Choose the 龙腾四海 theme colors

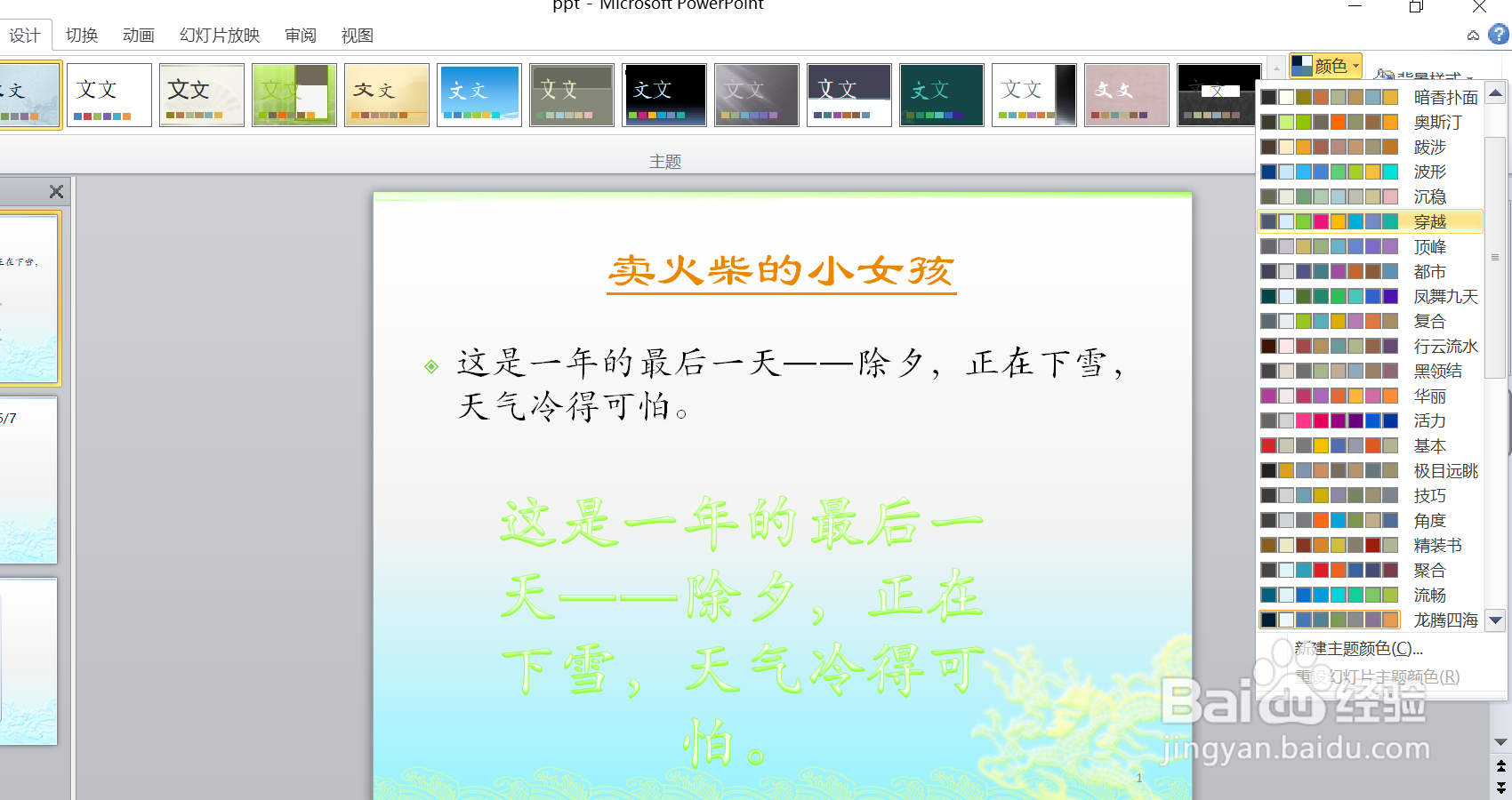click(x=1371, y=620)
